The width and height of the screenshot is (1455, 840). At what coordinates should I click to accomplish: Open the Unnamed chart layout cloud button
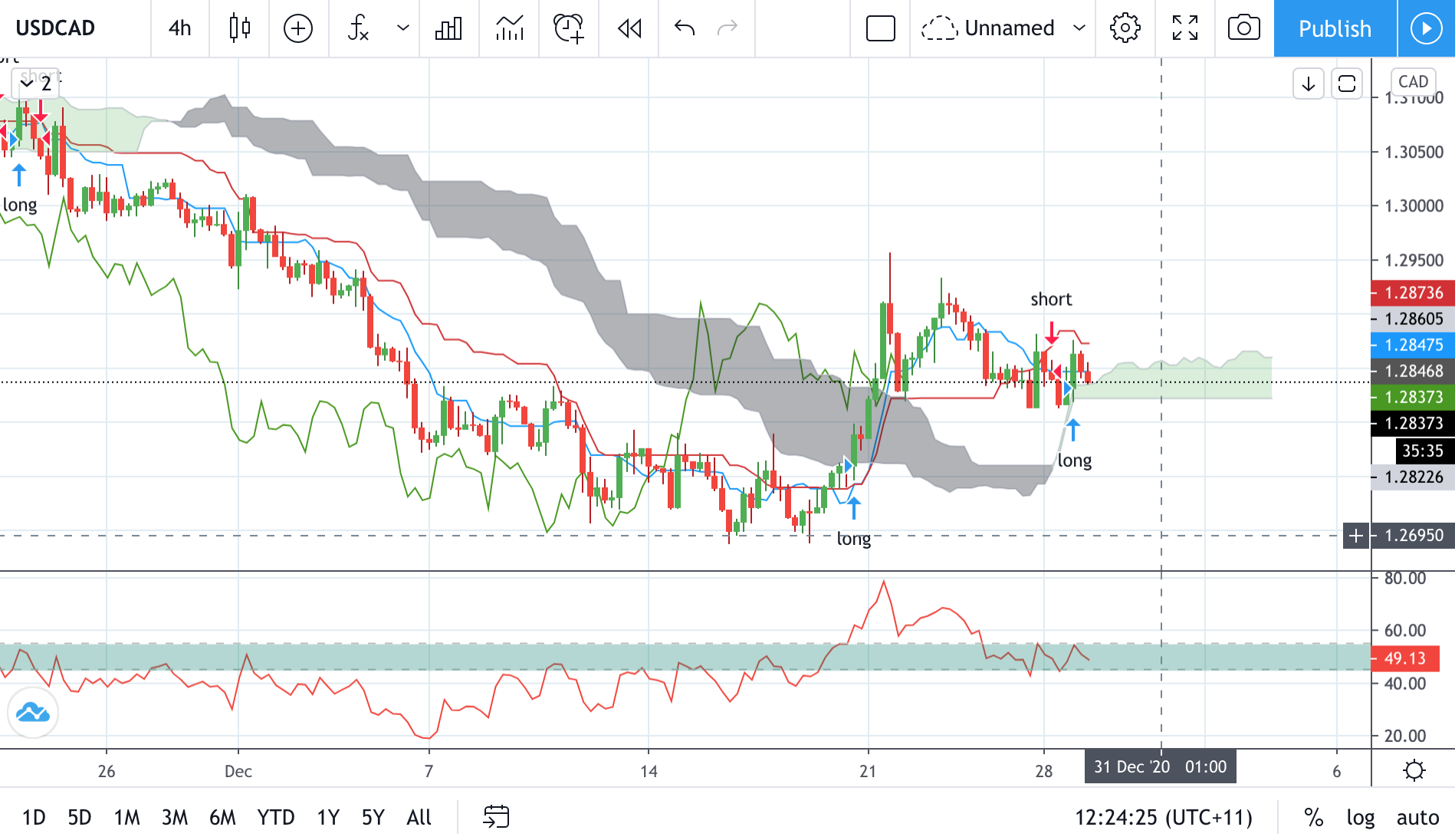point(988,28)
